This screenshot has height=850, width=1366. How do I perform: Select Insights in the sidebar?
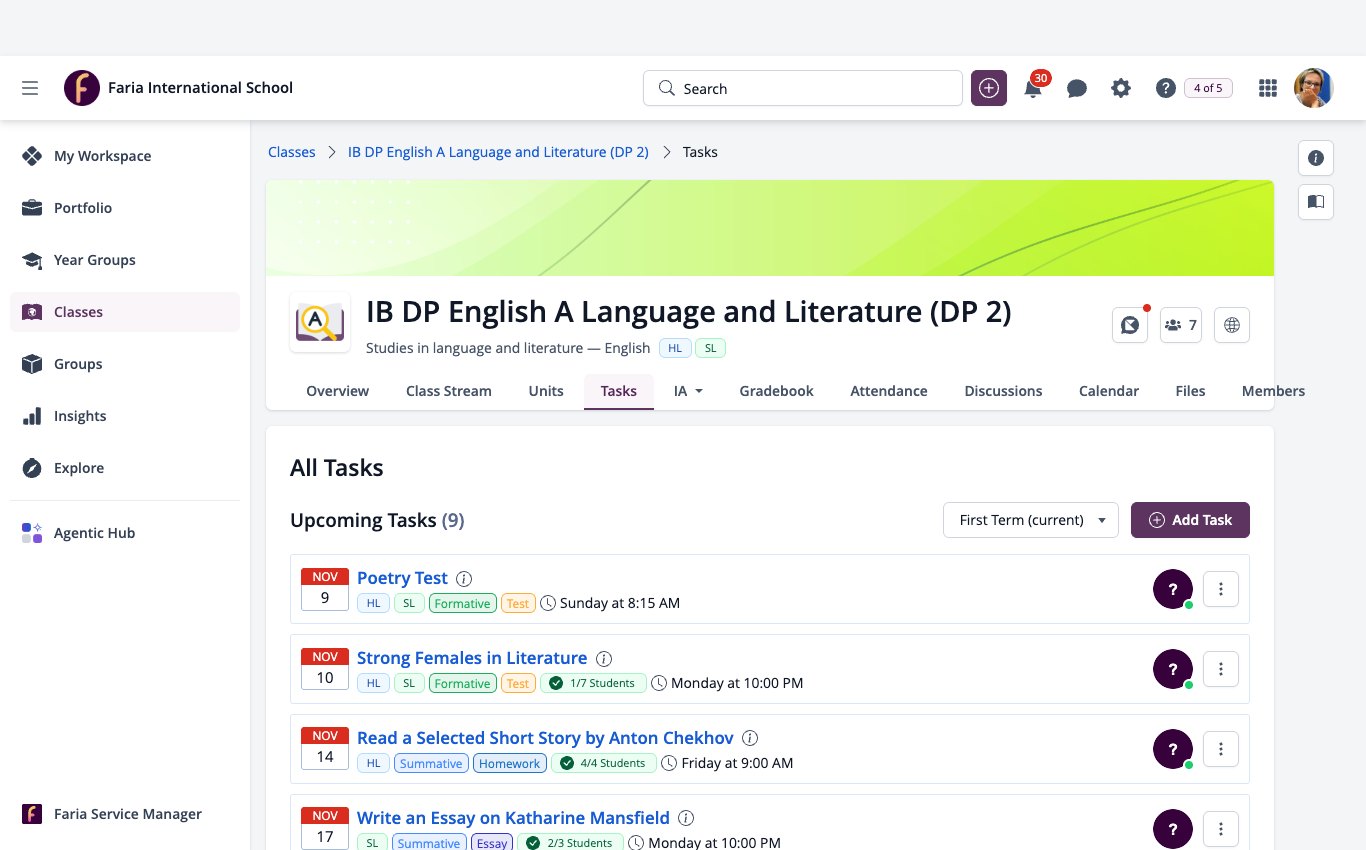coord(80,416)
